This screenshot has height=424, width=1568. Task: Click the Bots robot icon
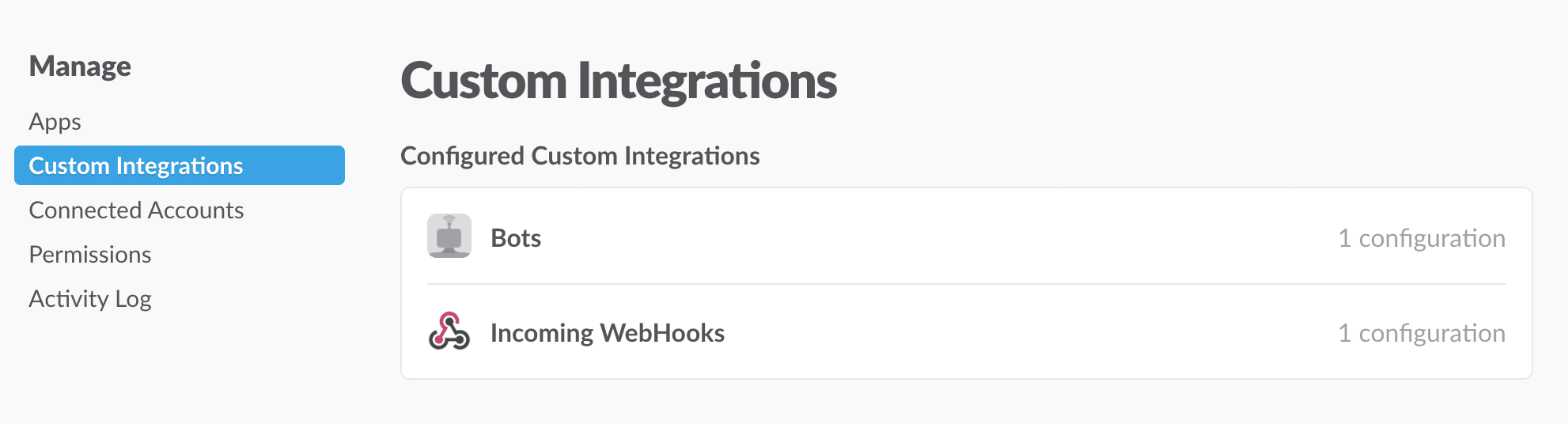449,237
